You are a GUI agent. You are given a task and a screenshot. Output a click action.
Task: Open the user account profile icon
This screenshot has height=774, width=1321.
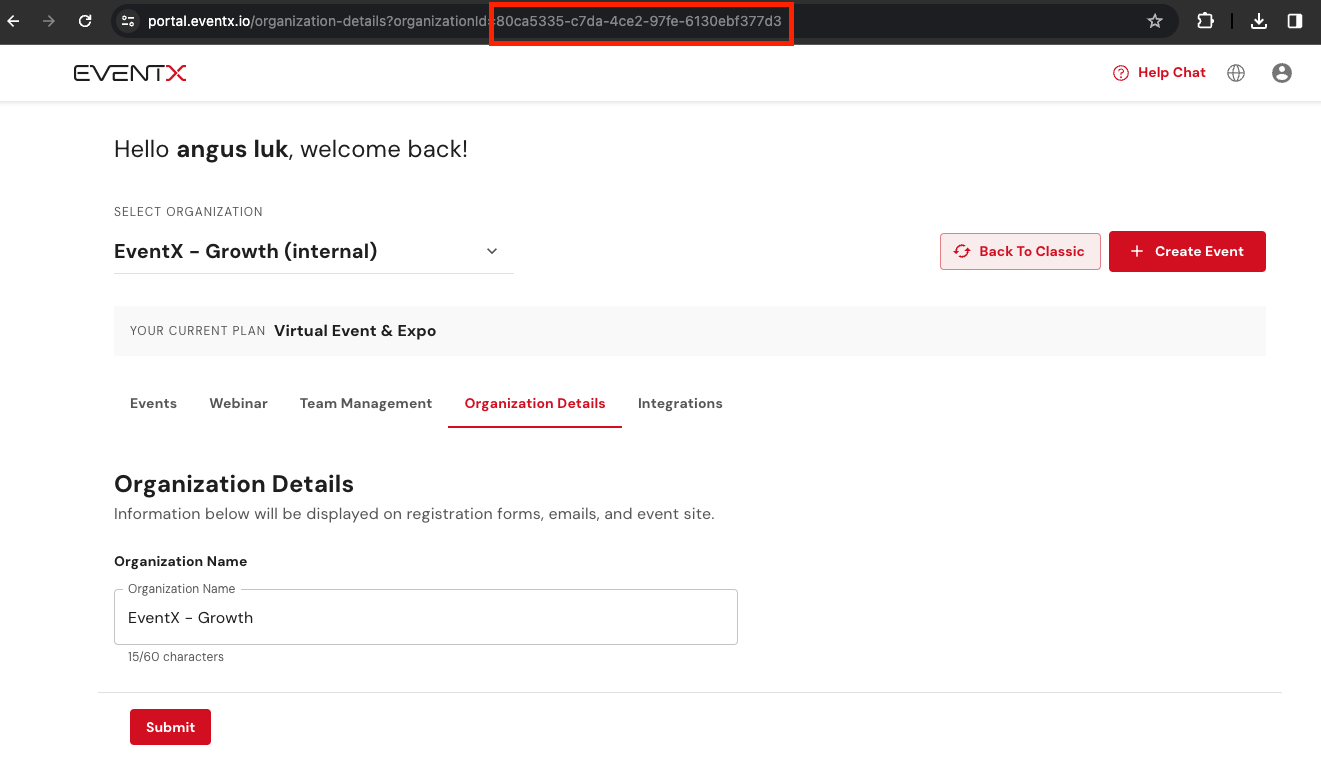[x=1282, y=73]
